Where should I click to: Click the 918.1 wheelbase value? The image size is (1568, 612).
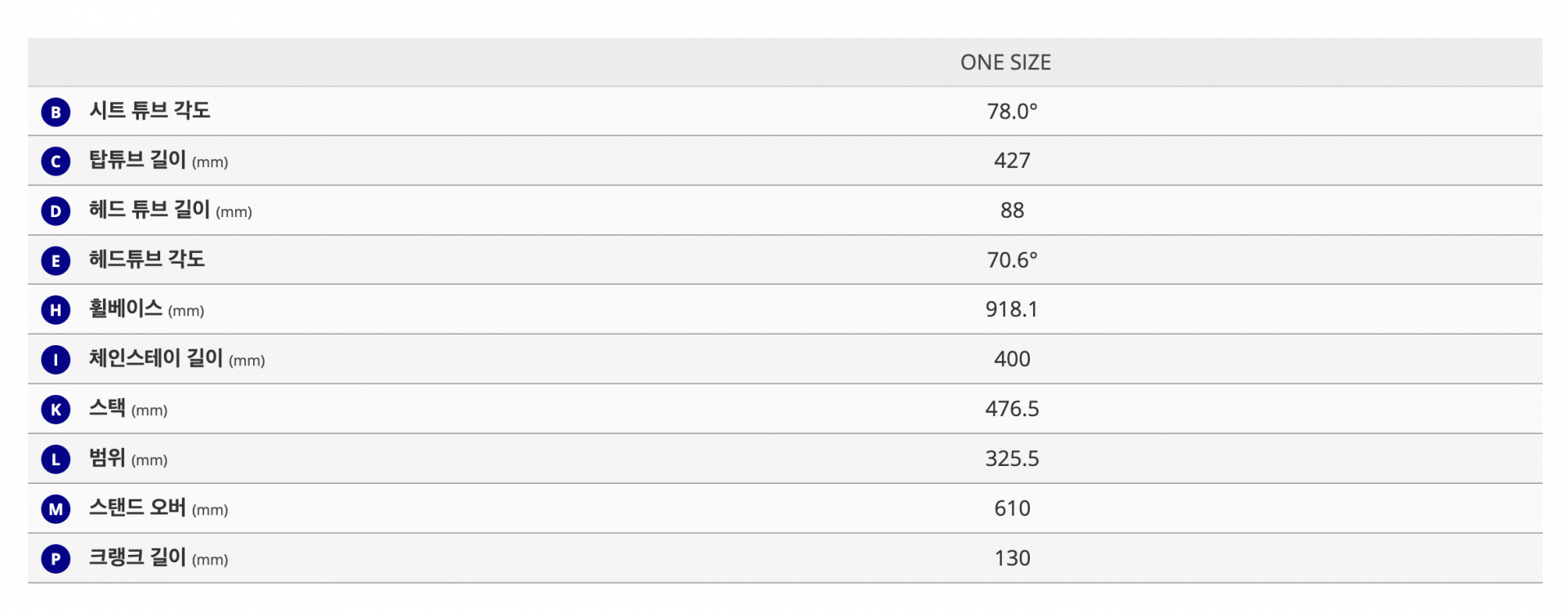tap(1011, 310)
